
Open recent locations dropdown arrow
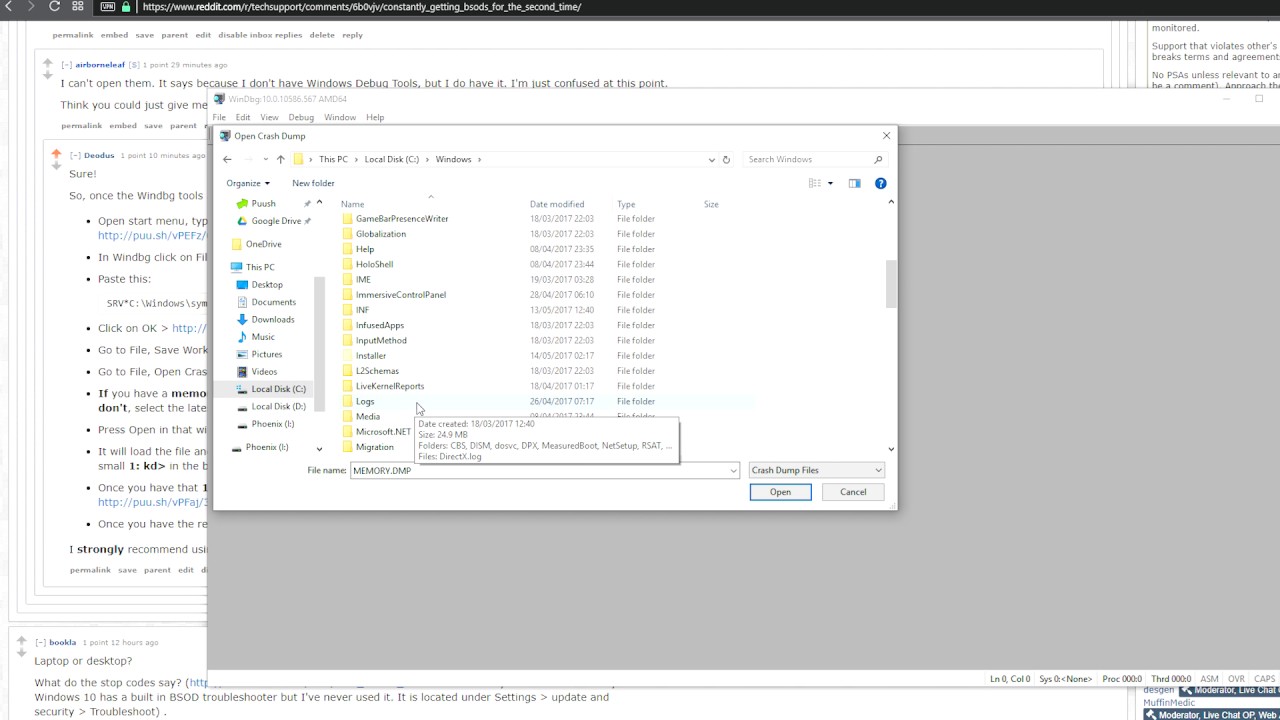(x=265, y=159)
